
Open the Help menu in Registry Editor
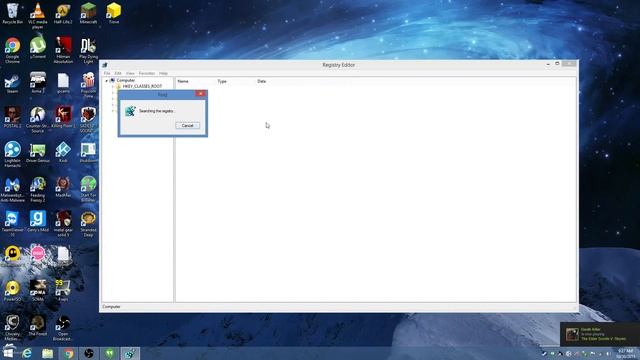163,73
